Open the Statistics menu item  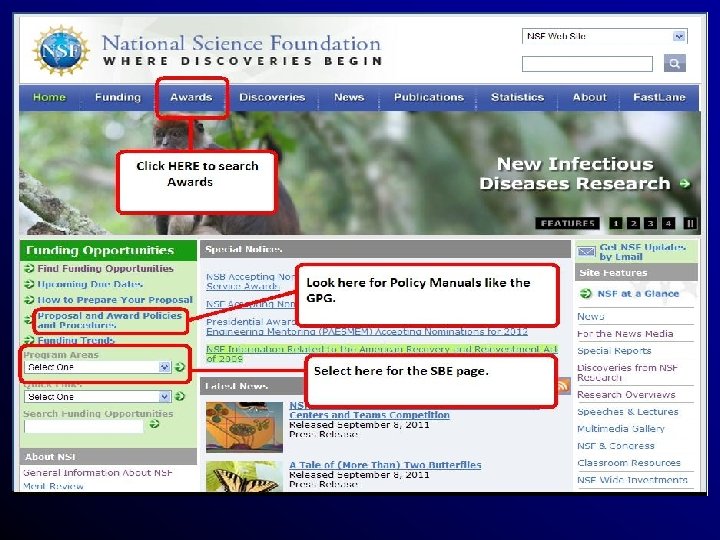tap(518, 97)
